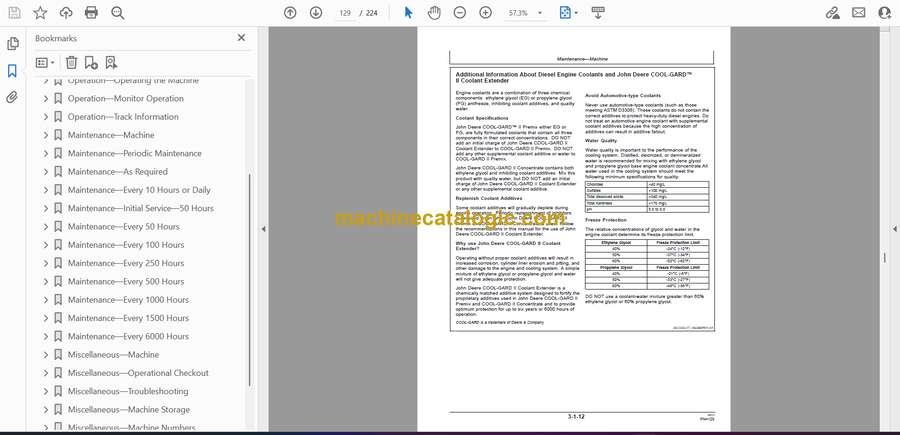Open the attachments paperclip panel
Viewport: 900px width, 435px height.
tap(12, 98)
